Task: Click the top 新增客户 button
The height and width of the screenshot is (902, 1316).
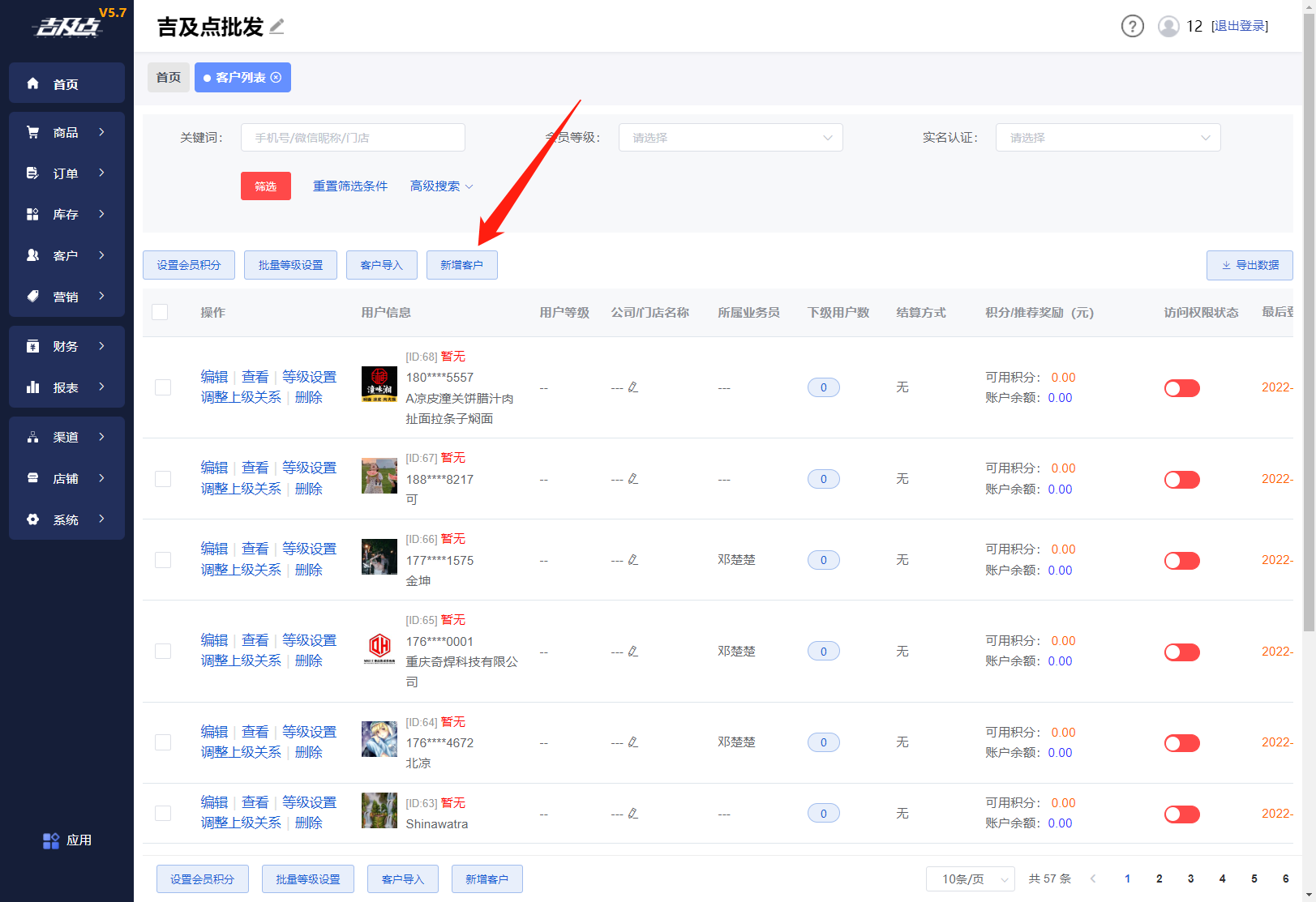Action: (x=461, y=265)
